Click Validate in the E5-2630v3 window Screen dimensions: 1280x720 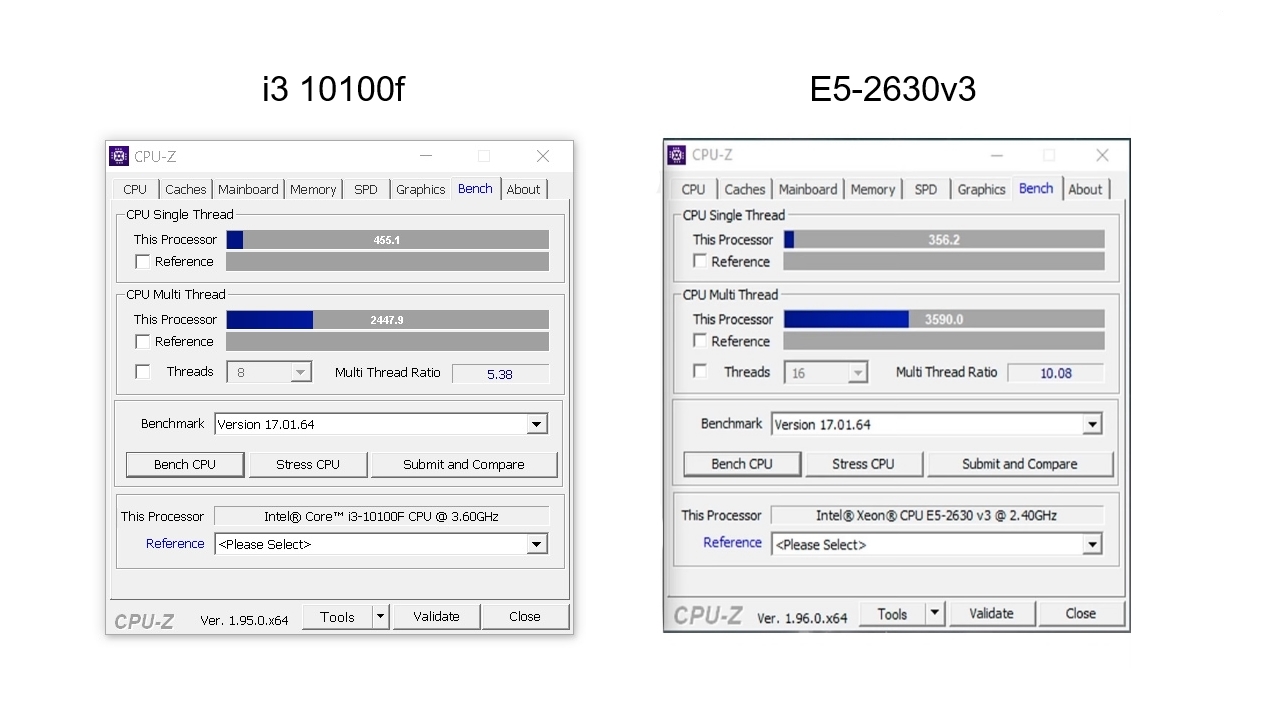(992, 613)
